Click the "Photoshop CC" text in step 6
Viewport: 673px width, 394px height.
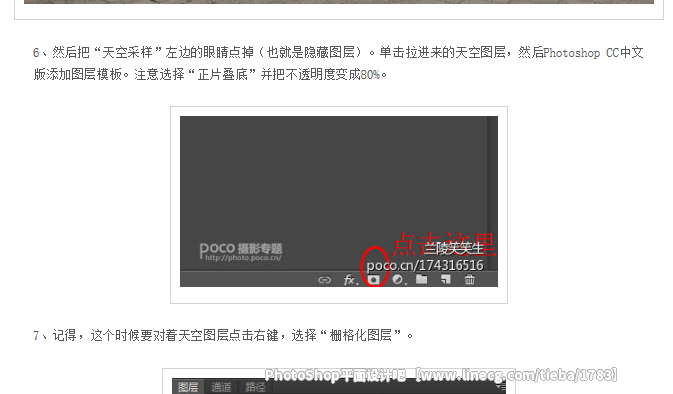[581, 53]
